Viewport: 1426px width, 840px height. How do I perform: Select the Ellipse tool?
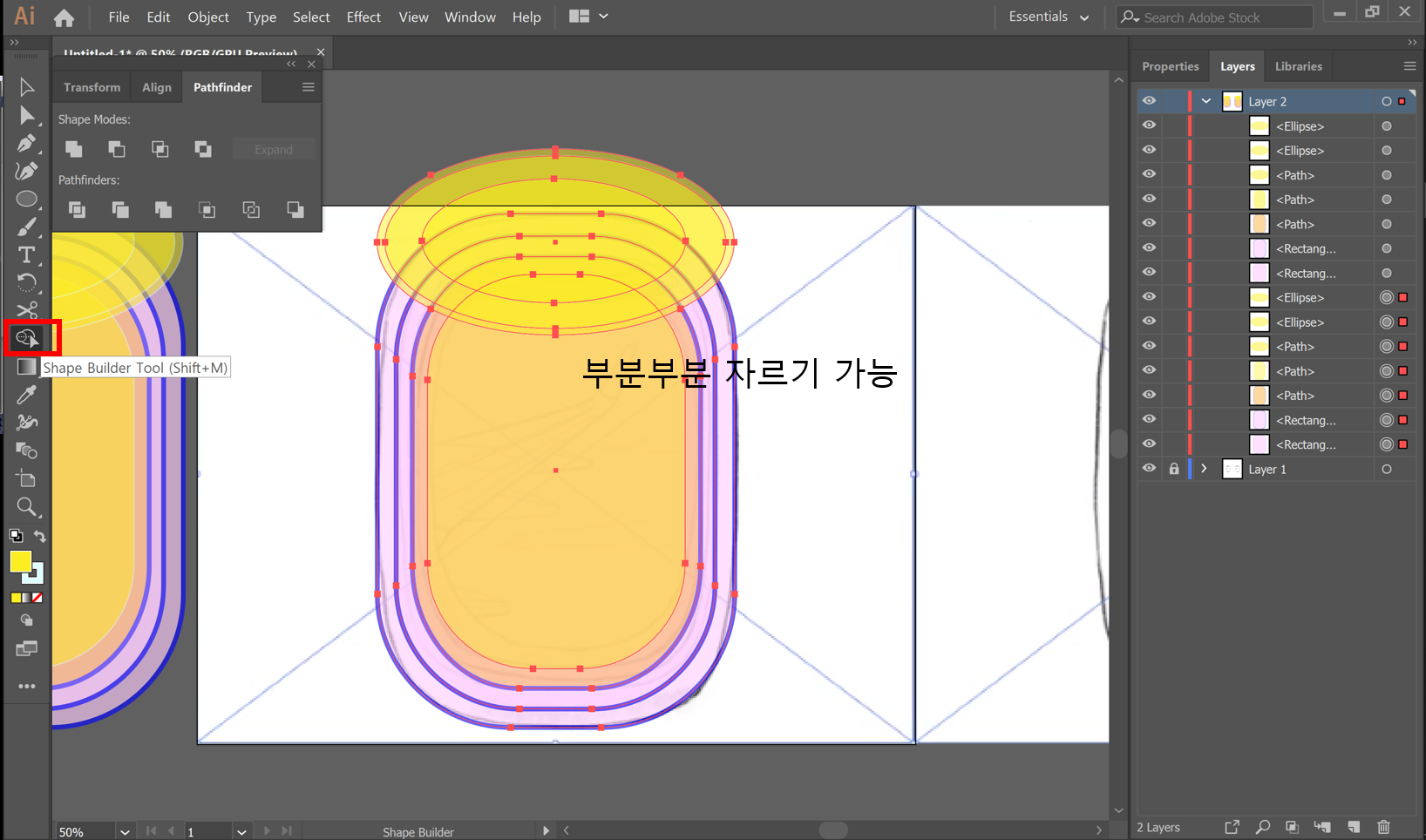pyautogui.click(x=26, y=199)
